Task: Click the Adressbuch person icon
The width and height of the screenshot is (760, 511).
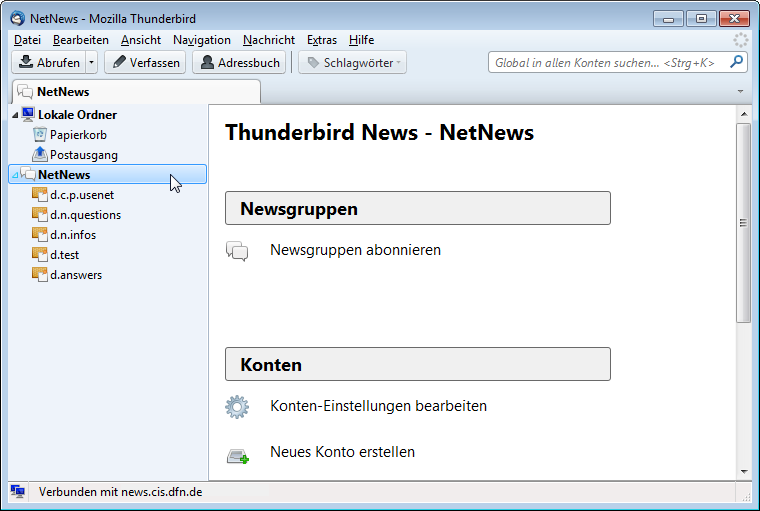Action: point(207,62)
